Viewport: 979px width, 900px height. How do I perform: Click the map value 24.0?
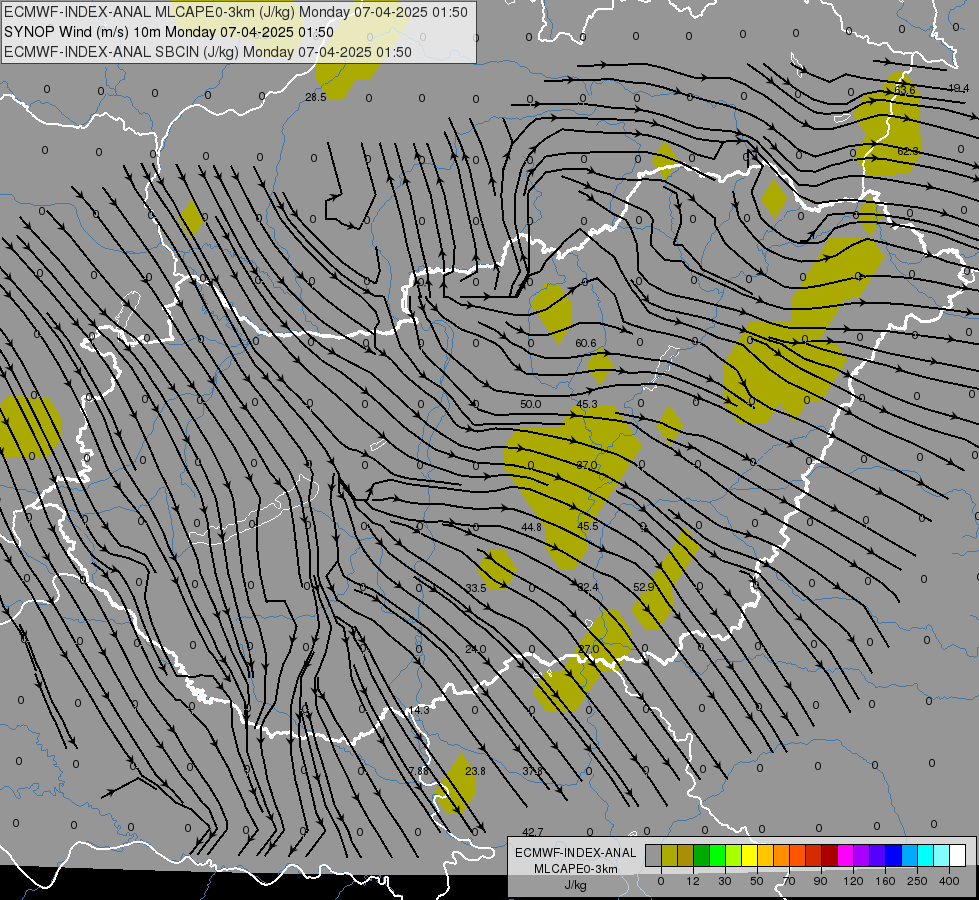coord(476,650)
